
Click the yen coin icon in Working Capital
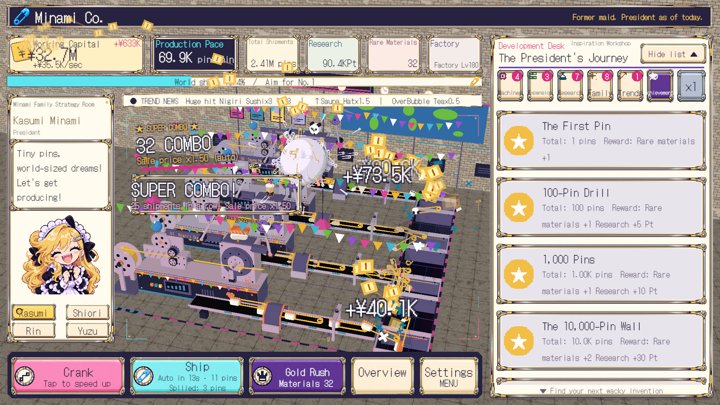click(21, 51)
